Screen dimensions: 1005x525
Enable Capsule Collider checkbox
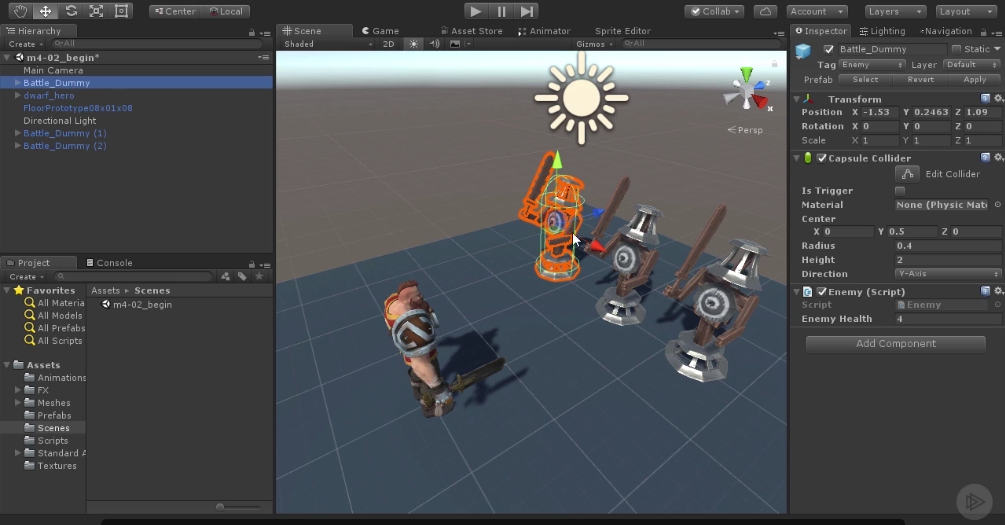tap(822, 158)
